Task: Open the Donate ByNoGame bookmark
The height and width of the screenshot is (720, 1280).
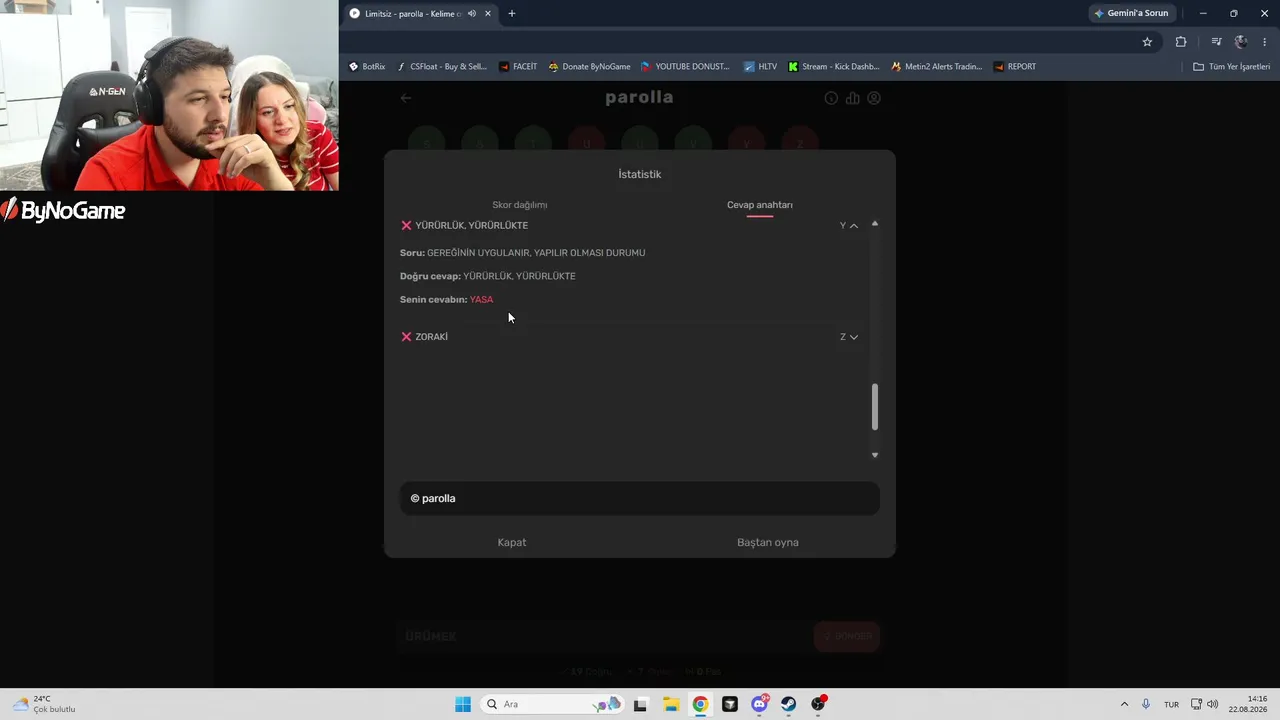Action: point(589,67)
